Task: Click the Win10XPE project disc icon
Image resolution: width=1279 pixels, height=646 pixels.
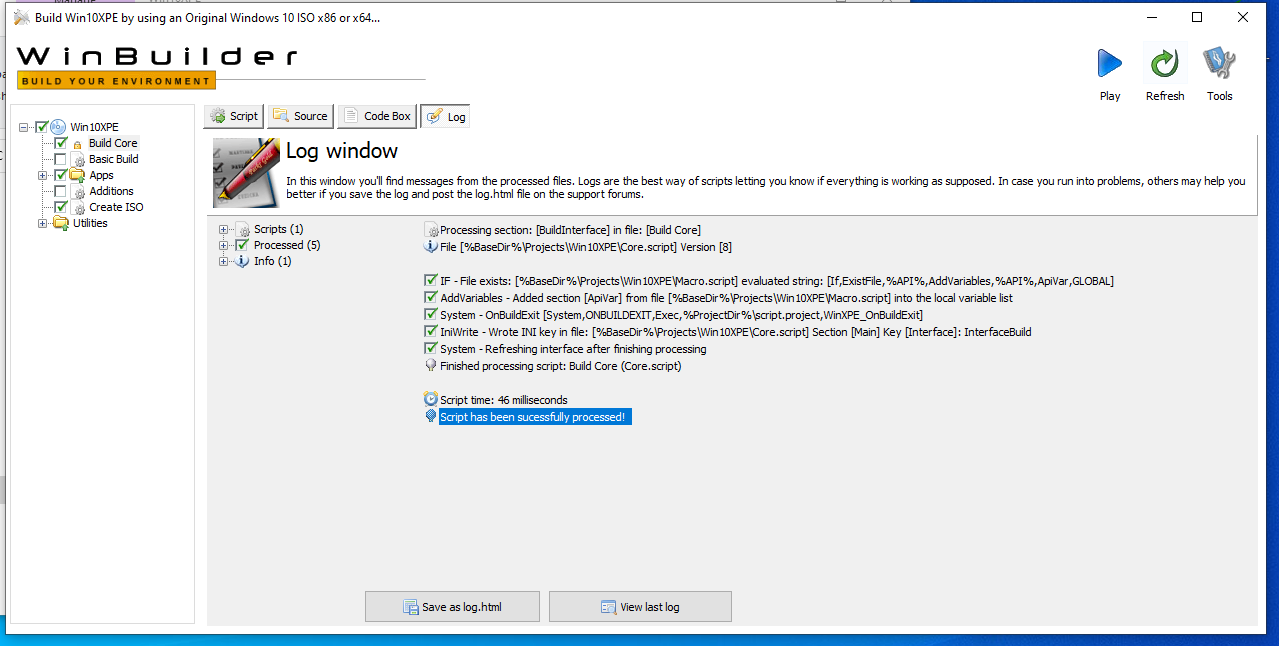Action: 58,127
